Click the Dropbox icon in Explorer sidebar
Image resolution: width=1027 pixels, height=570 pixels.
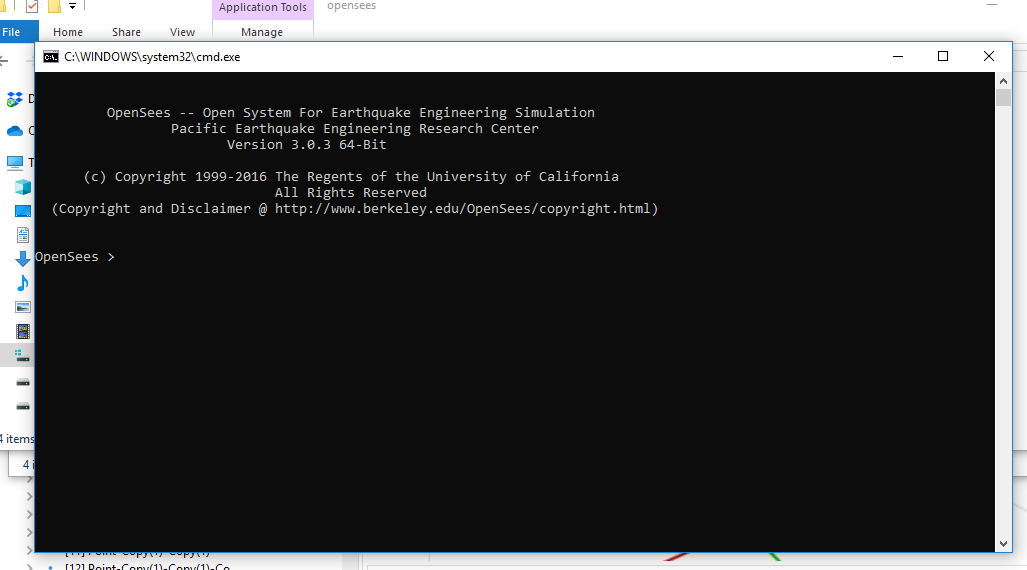(x=14, y=100)
